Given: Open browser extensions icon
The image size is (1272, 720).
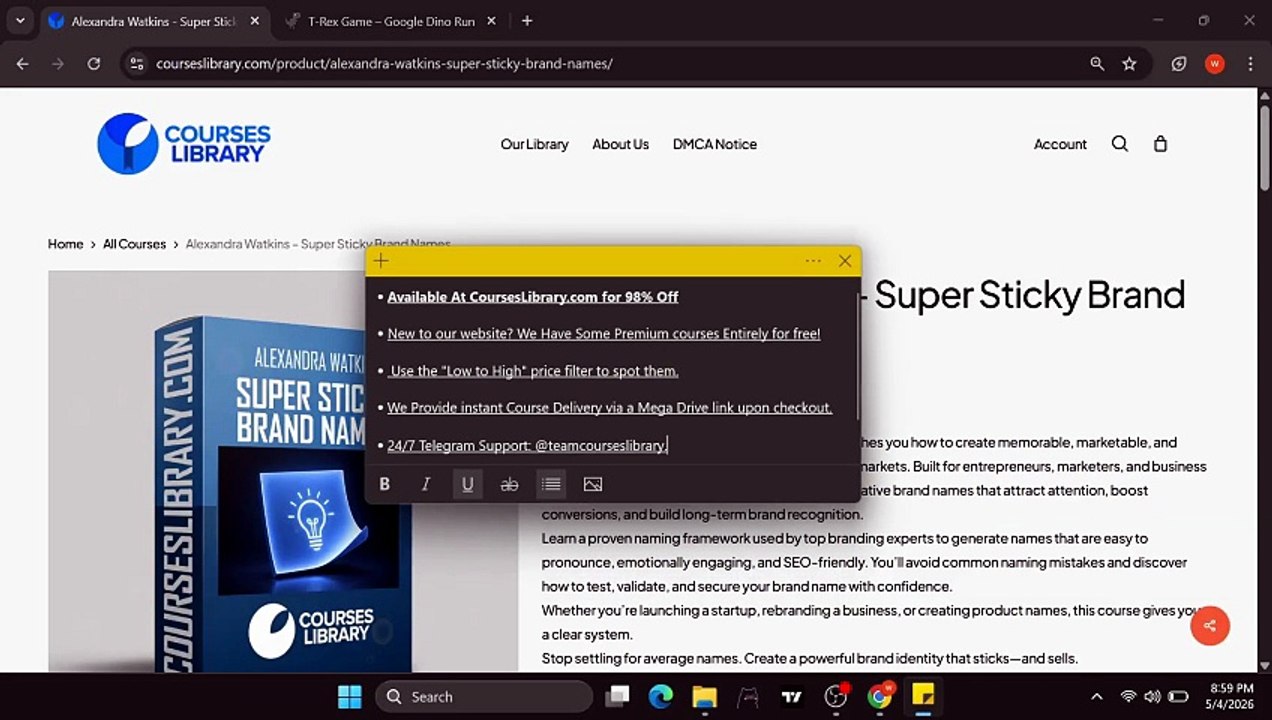Looking at the screenshot, I should pos(1180,63).
